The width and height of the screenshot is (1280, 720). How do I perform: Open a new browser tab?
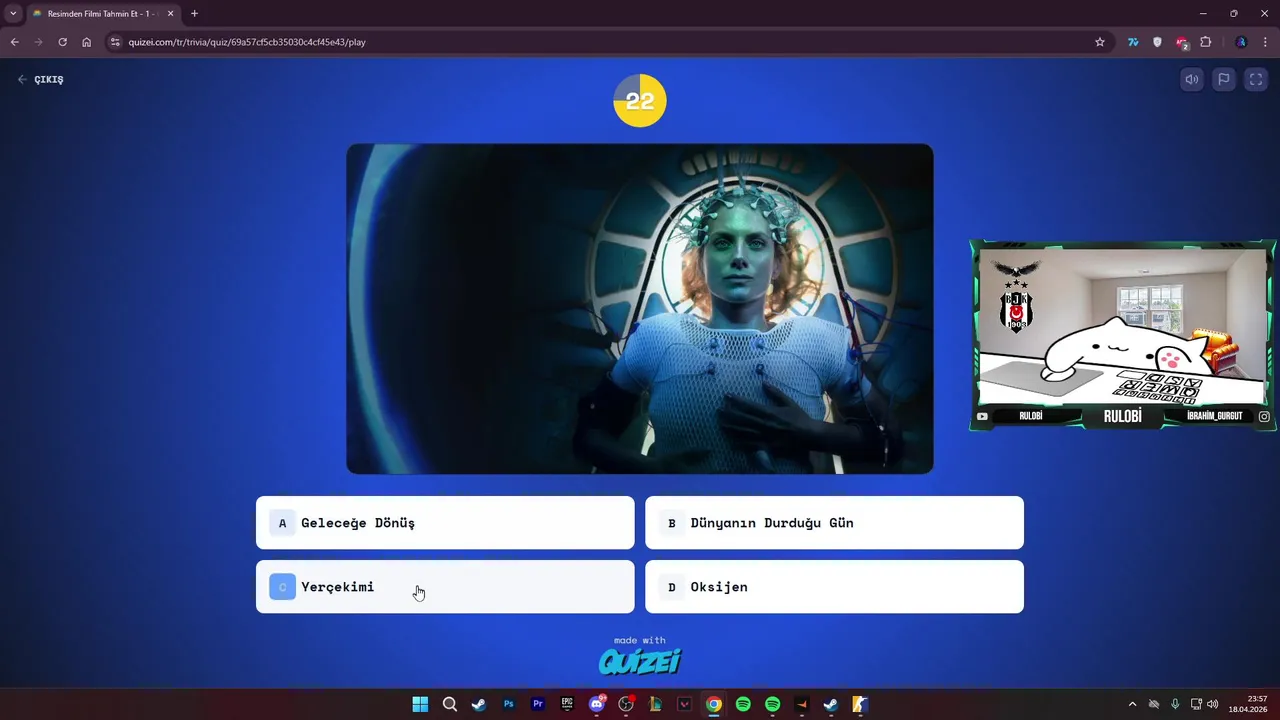(x=194, y=14)
